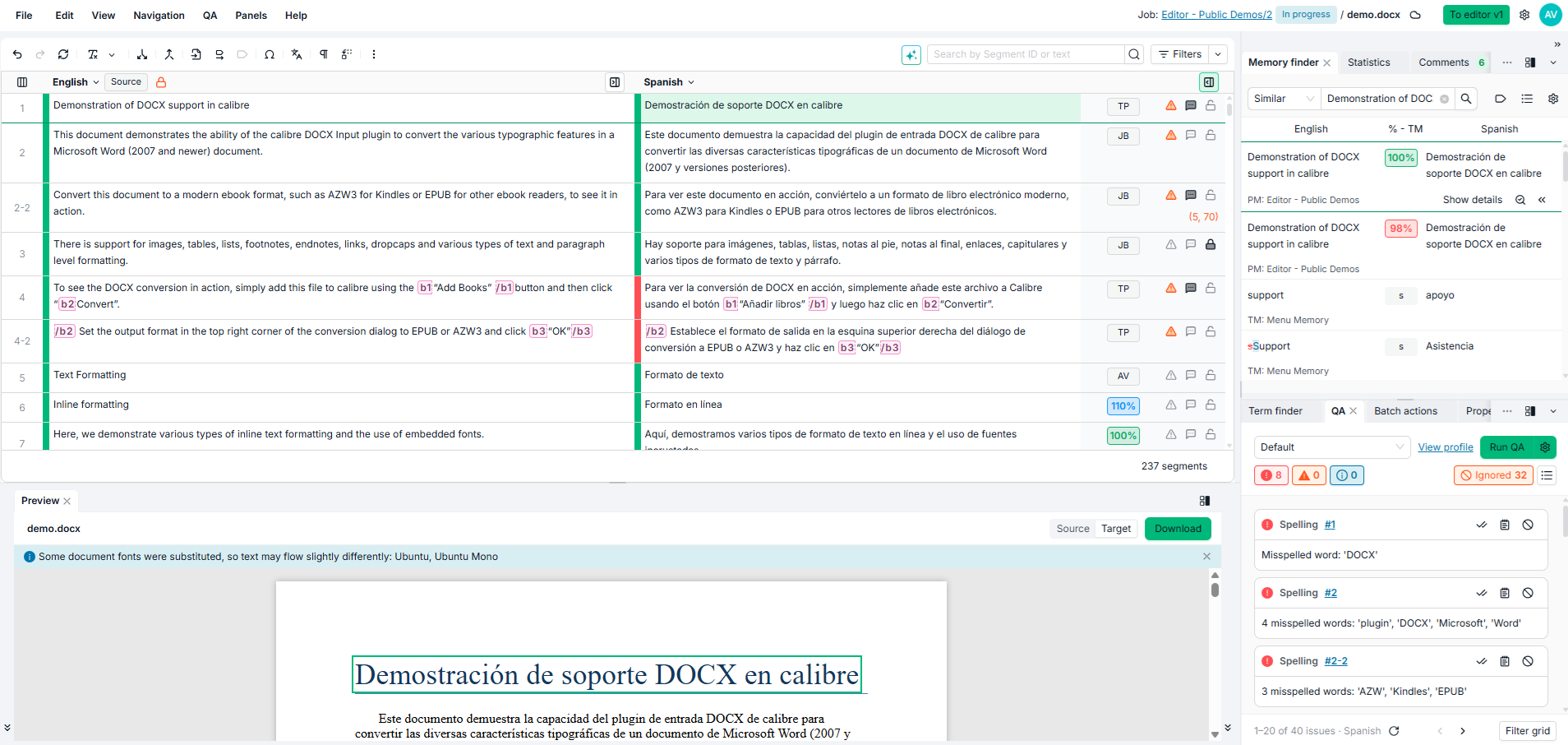Click the Memory finder settings gear

click(1553, 99)
